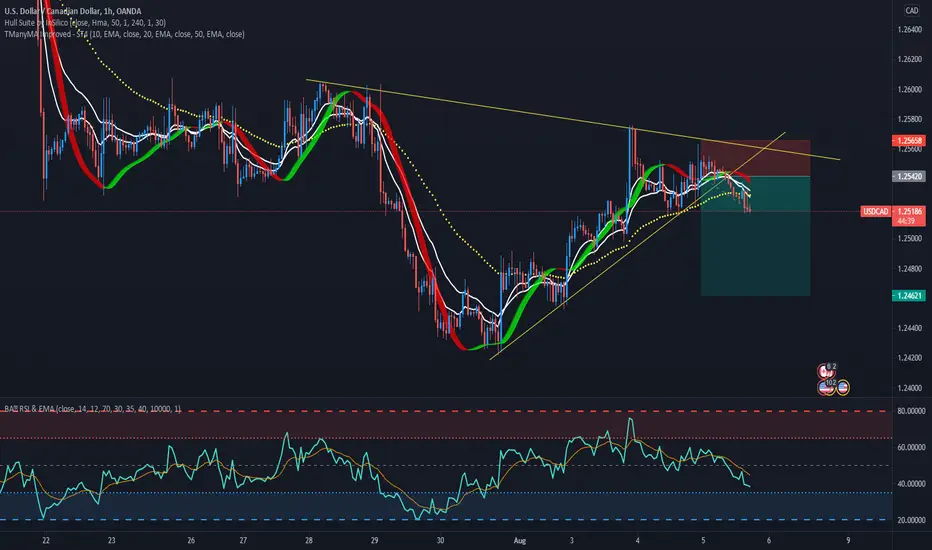Click the 1.26000 price axis label
The width and height of the screenshot is (932, 550).
(x=909, y=90)
